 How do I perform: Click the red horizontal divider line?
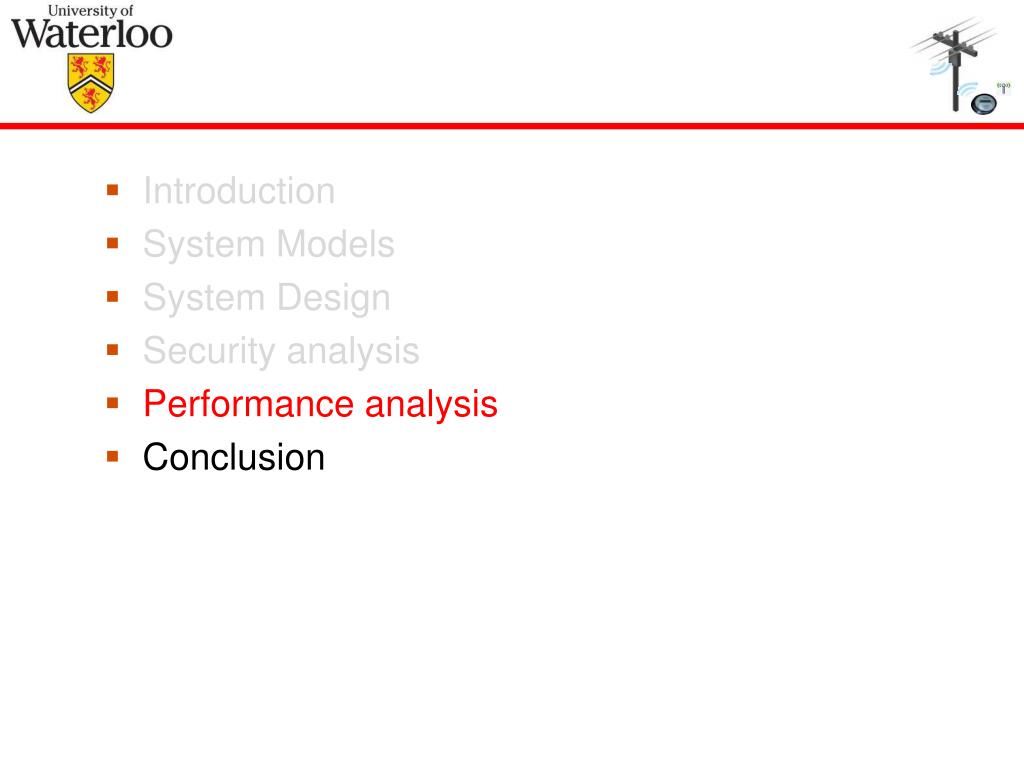512,125
